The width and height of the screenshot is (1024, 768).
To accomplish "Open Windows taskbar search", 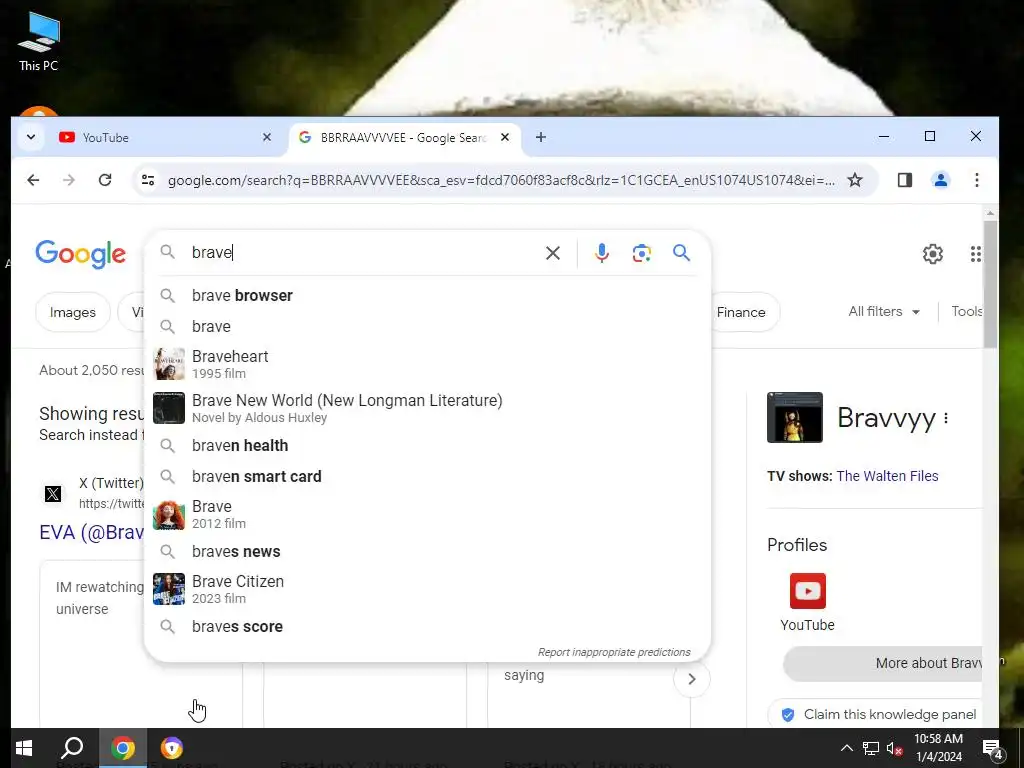I will (x=72, y=748).
